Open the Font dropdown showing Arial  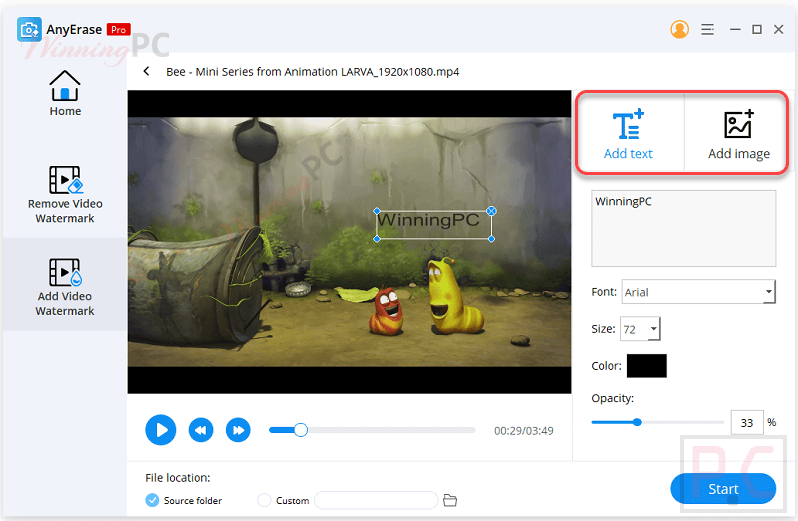coord(698,292)
